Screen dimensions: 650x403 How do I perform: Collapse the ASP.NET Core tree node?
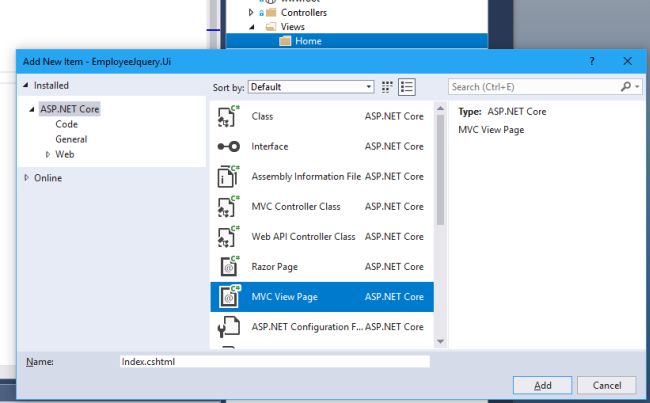click(32, 109)
